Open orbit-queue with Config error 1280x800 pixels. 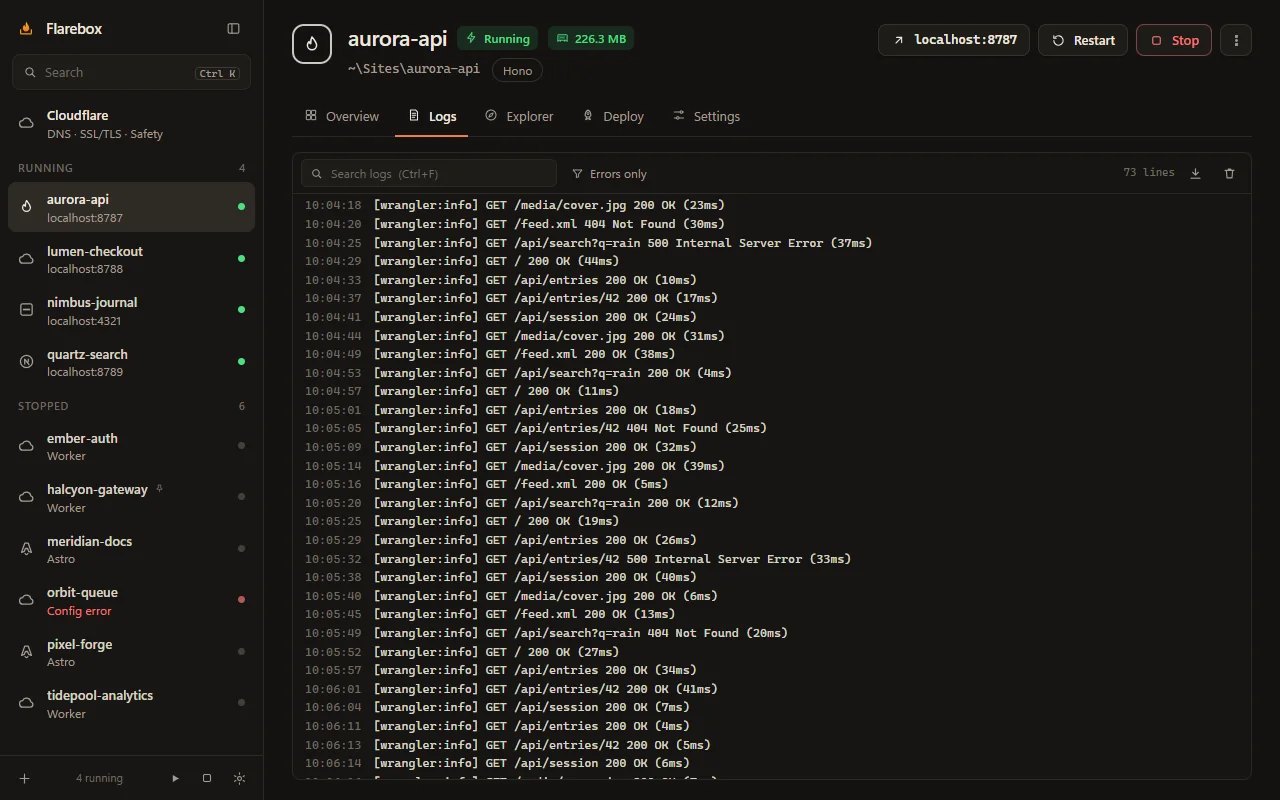click(x=131, y=601)
